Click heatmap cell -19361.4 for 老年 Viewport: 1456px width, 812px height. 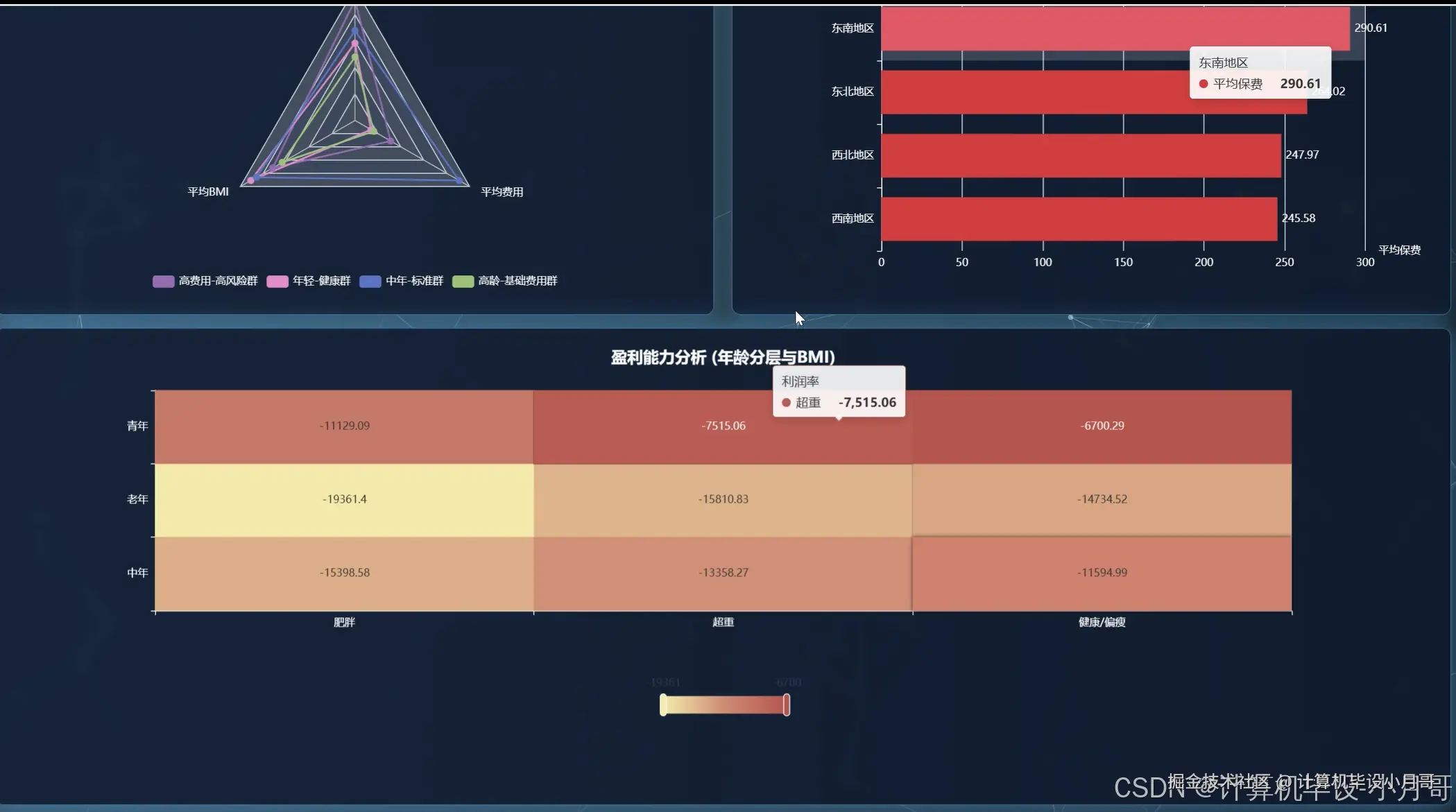(344, 499)
